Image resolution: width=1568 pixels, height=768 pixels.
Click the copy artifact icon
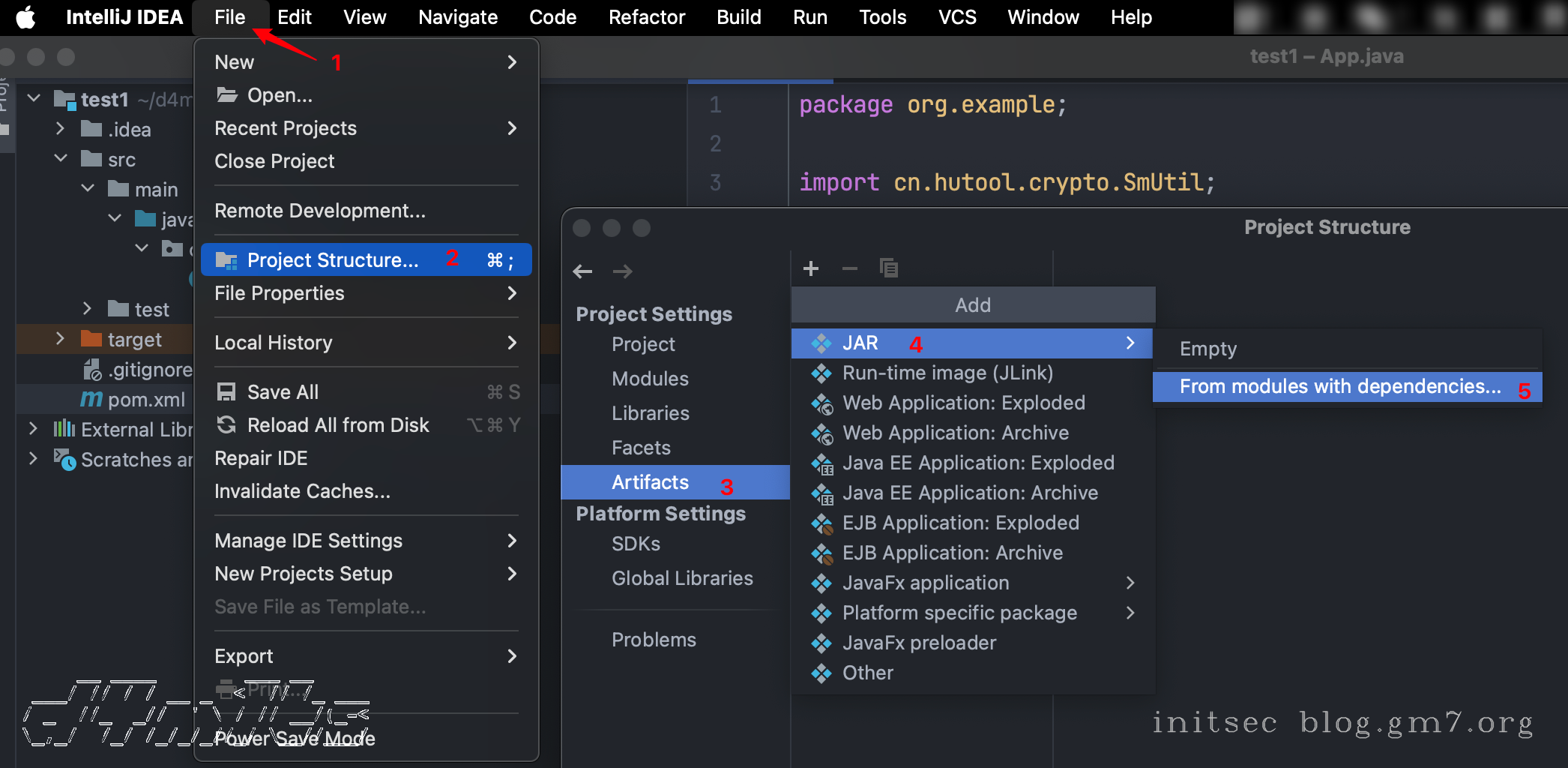888,268
